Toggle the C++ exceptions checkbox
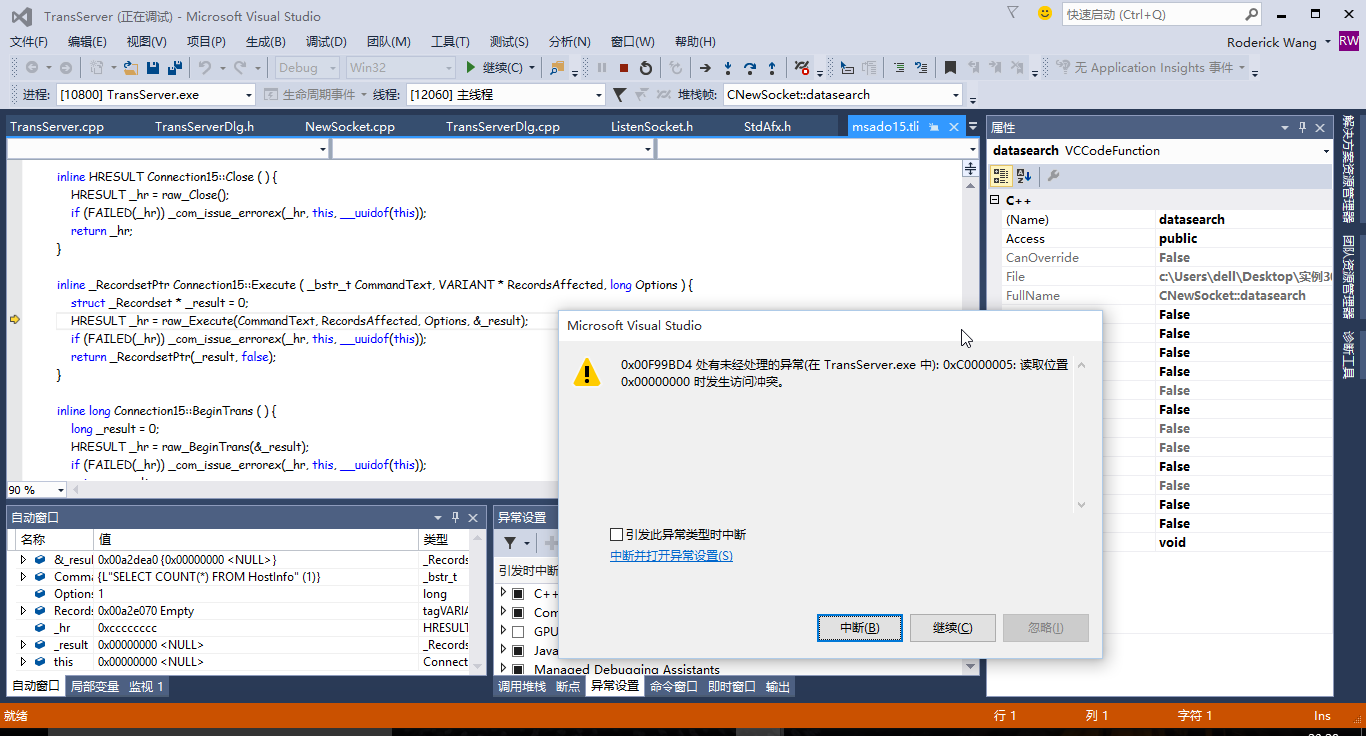 pos(518,593)
